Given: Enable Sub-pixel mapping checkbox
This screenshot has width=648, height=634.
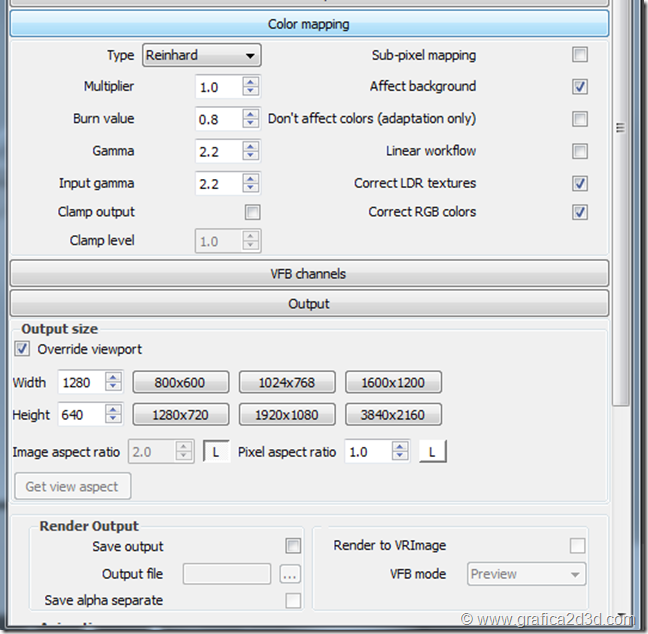Looking at the screenshot, I should (579, 55).
